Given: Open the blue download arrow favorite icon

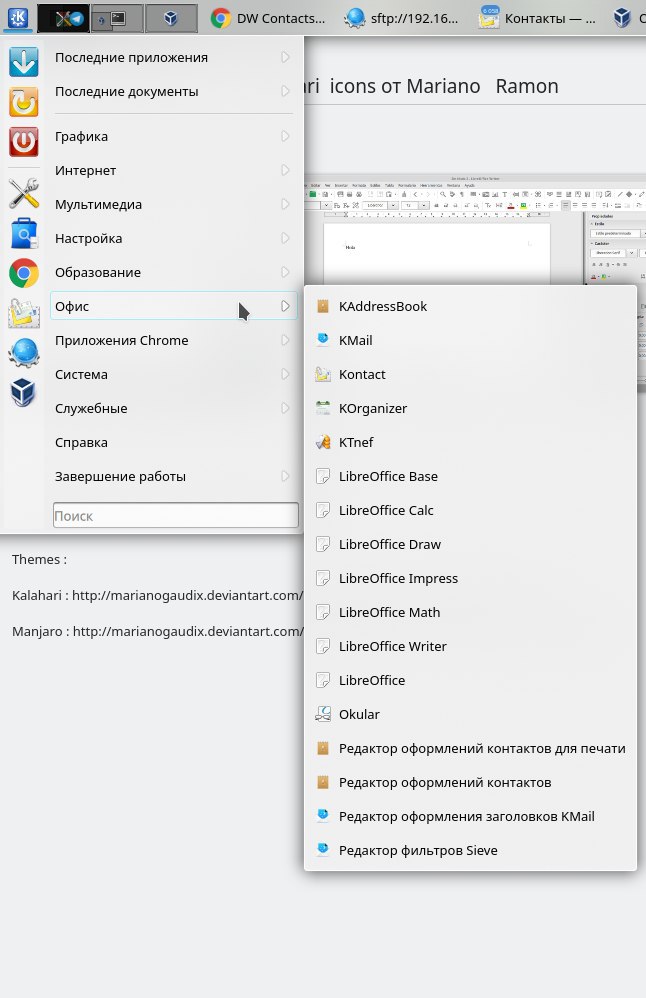Looking at the screenshot, I should tap(24, 62).
